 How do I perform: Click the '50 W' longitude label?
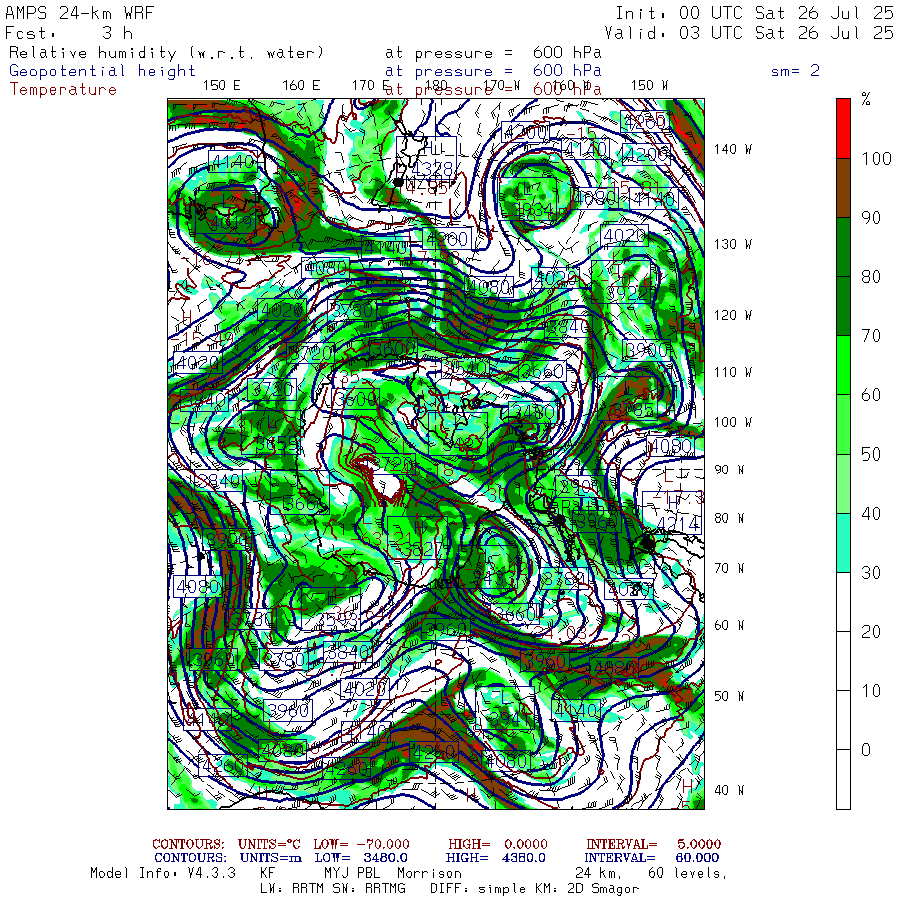pyautogui.click(x=729, y=696)
